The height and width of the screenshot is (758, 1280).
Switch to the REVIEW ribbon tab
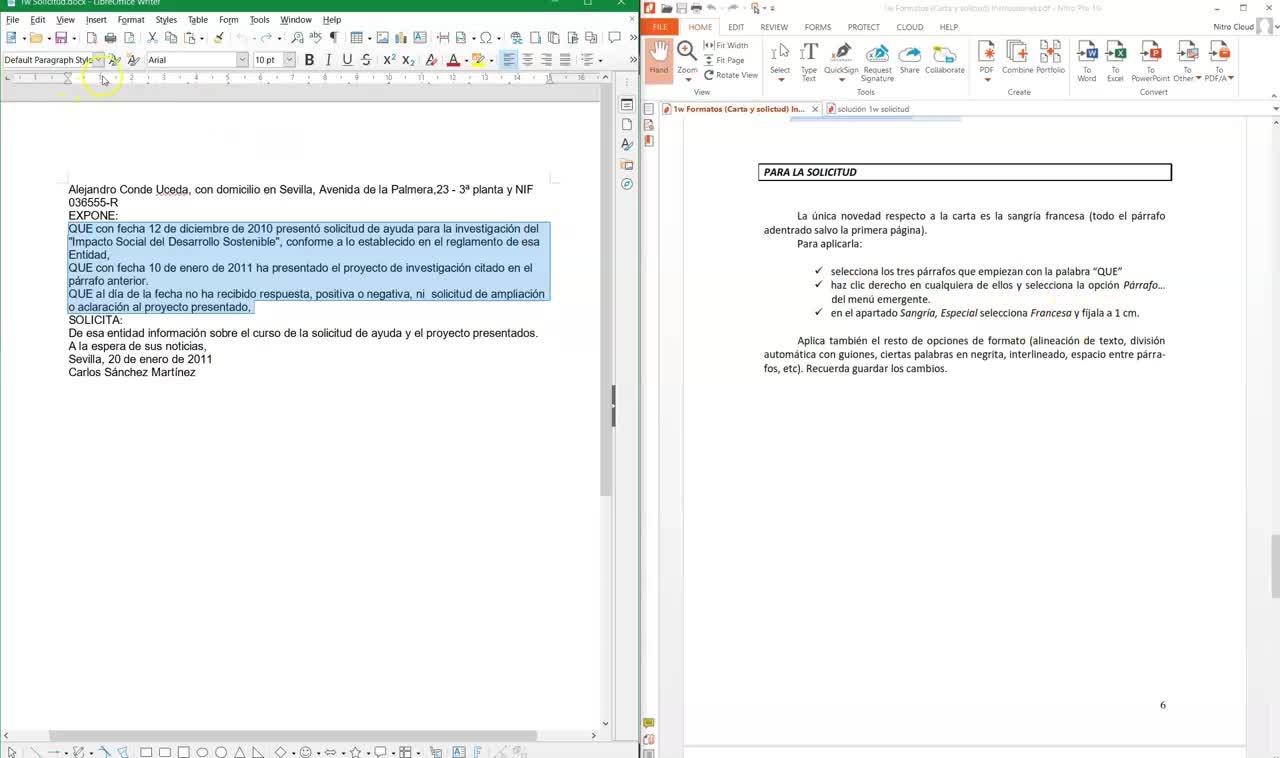pyautogui.click(x=773, y=27)
